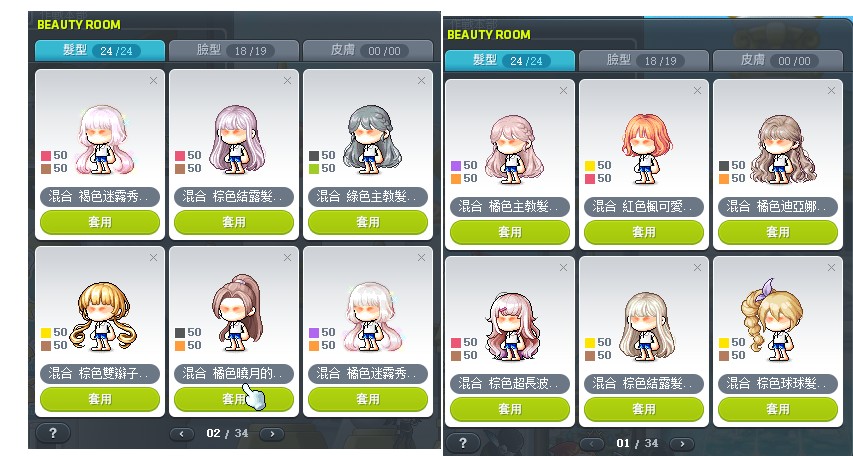Remove the 褐色迷霧秀 hair card with X
The width and height of the screenshot is (853, 456).
click(x=153, y=81)
